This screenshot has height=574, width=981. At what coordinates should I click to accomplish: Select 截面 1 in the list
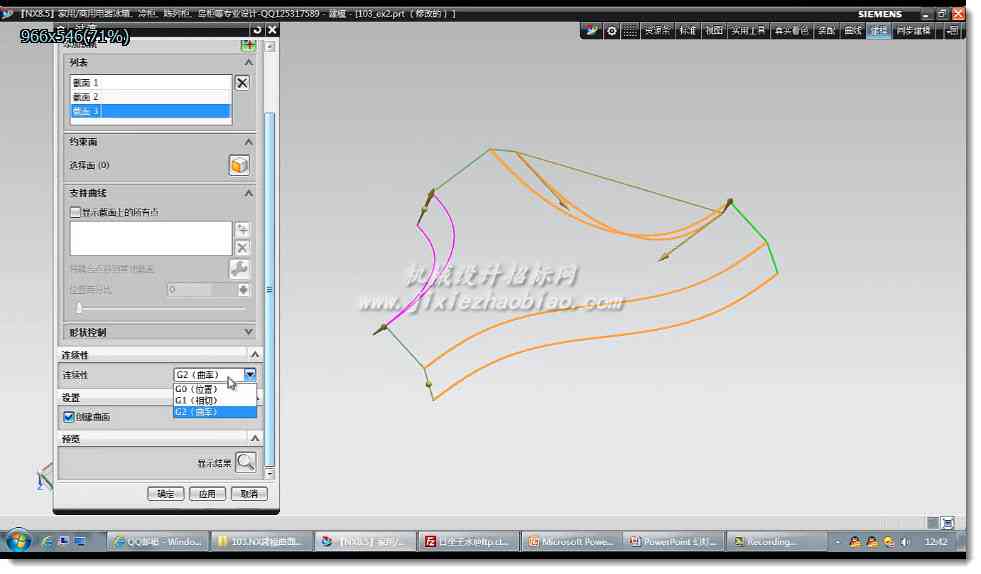tap(151, 83)
